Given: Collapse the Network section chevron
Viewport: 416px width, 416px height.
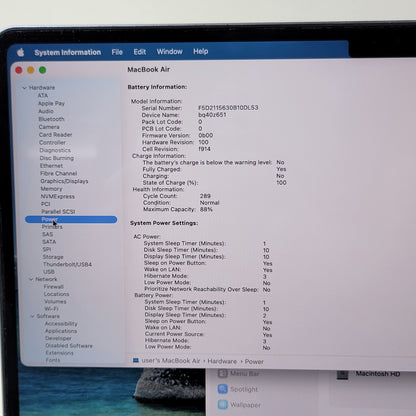Looking at the screenshot, I should [x=31, y=279].
